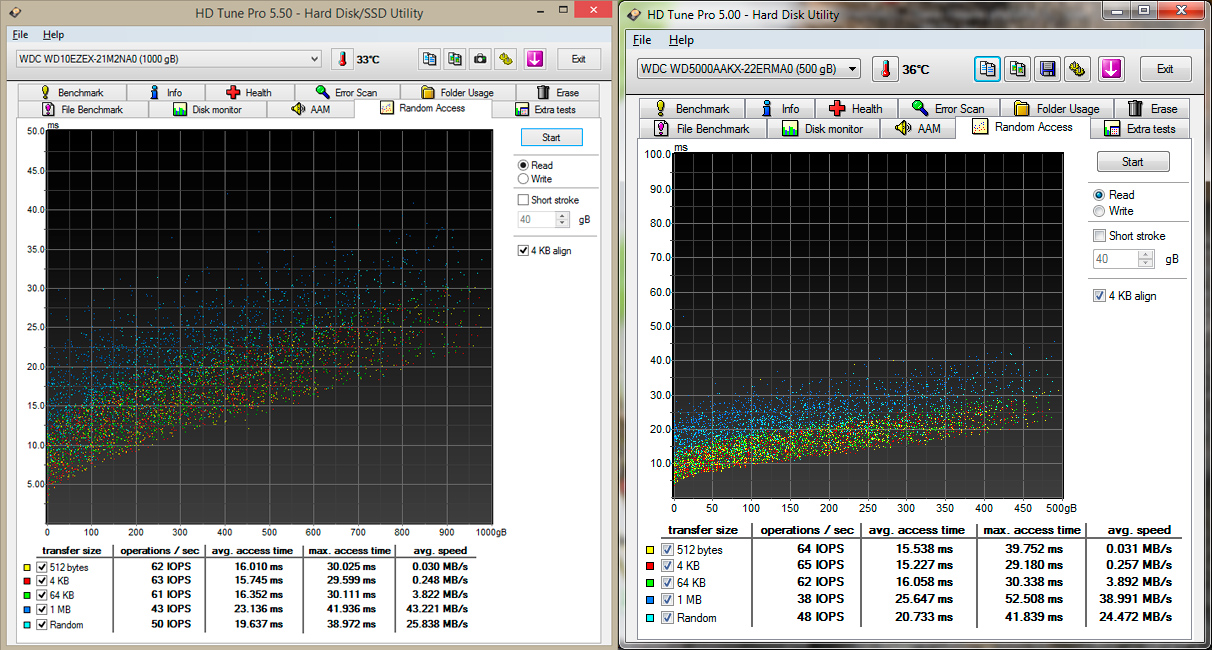Click the yellow 512 bytes color swatch in HD Tune 5.00

coord(650,550)
